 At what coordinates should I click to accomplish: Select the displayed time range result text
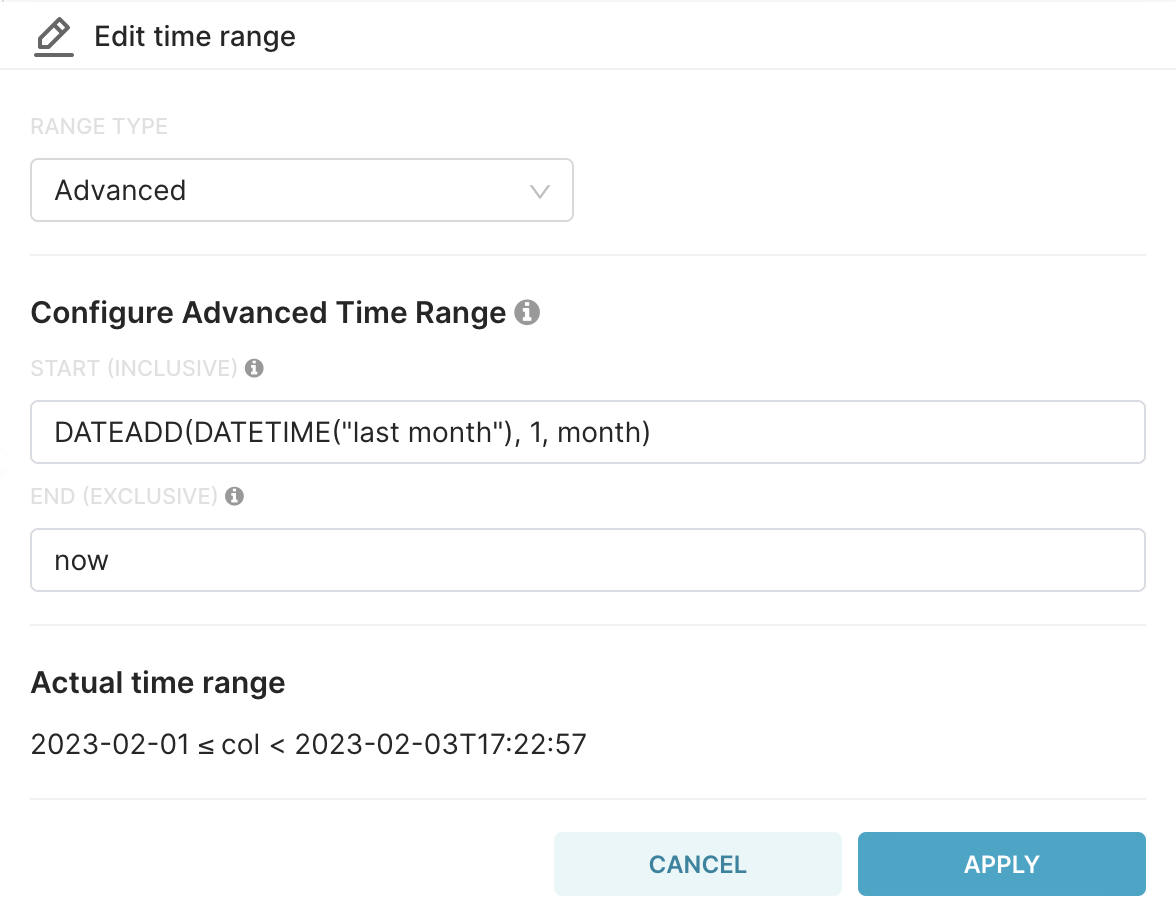[x=309, y=744]
